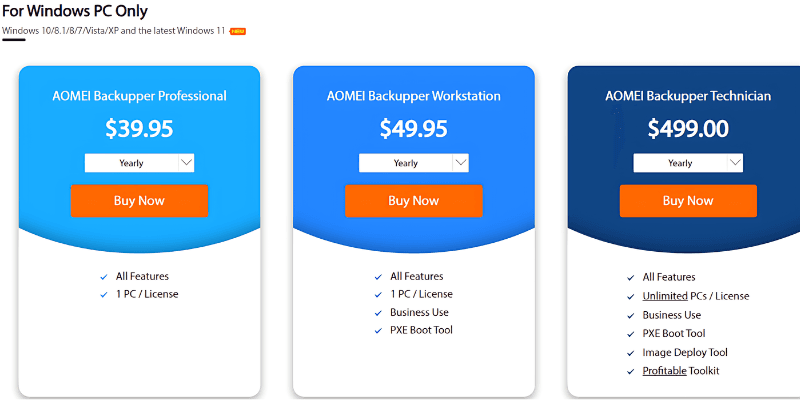Screen dimensions: 800x400
Task: Click PXE Boot Tool in Technician card
Action: click(x=674, y=334)
